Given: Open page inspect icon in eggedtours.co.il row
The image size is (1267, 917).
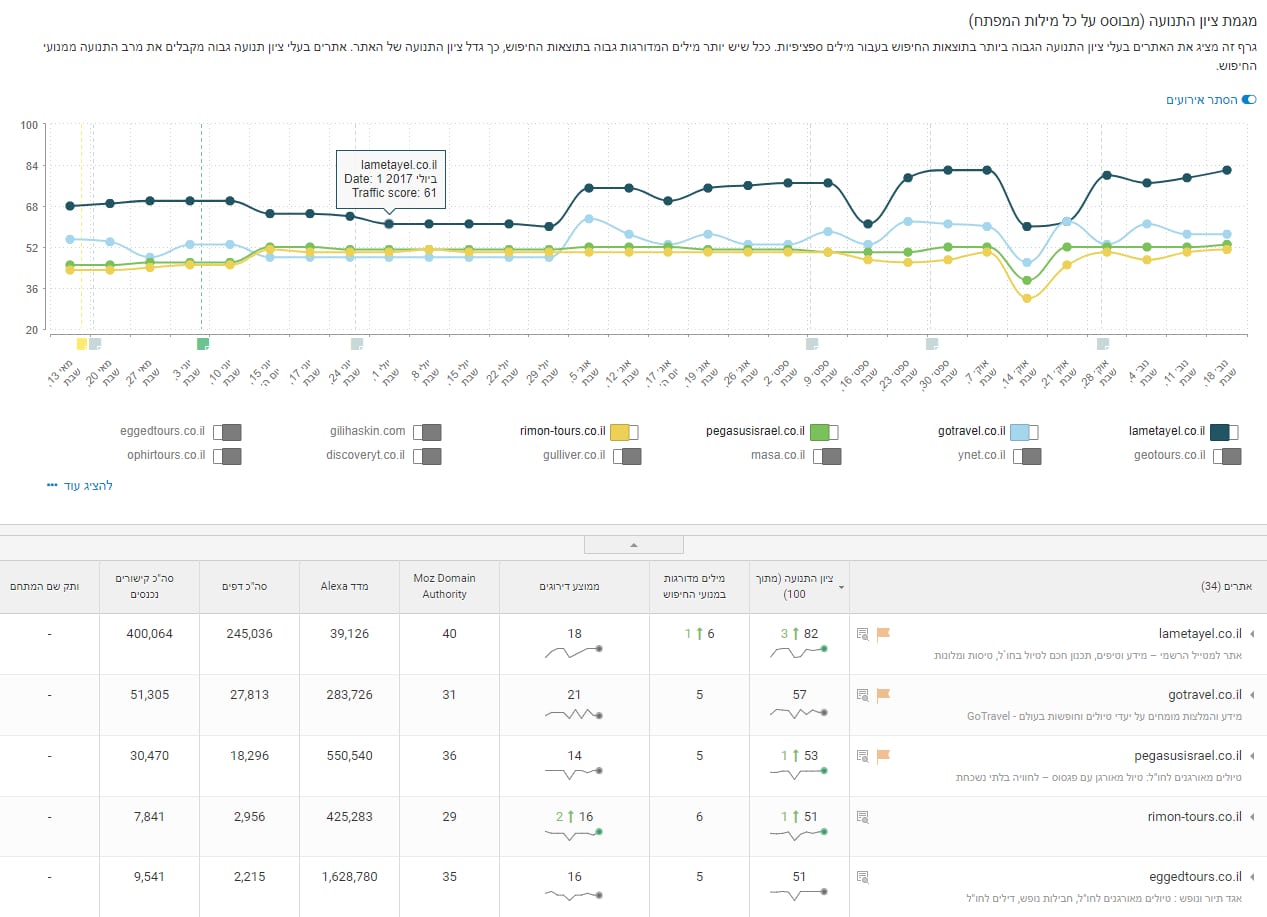Looking at the screenshot, I should tap(863, 878).
